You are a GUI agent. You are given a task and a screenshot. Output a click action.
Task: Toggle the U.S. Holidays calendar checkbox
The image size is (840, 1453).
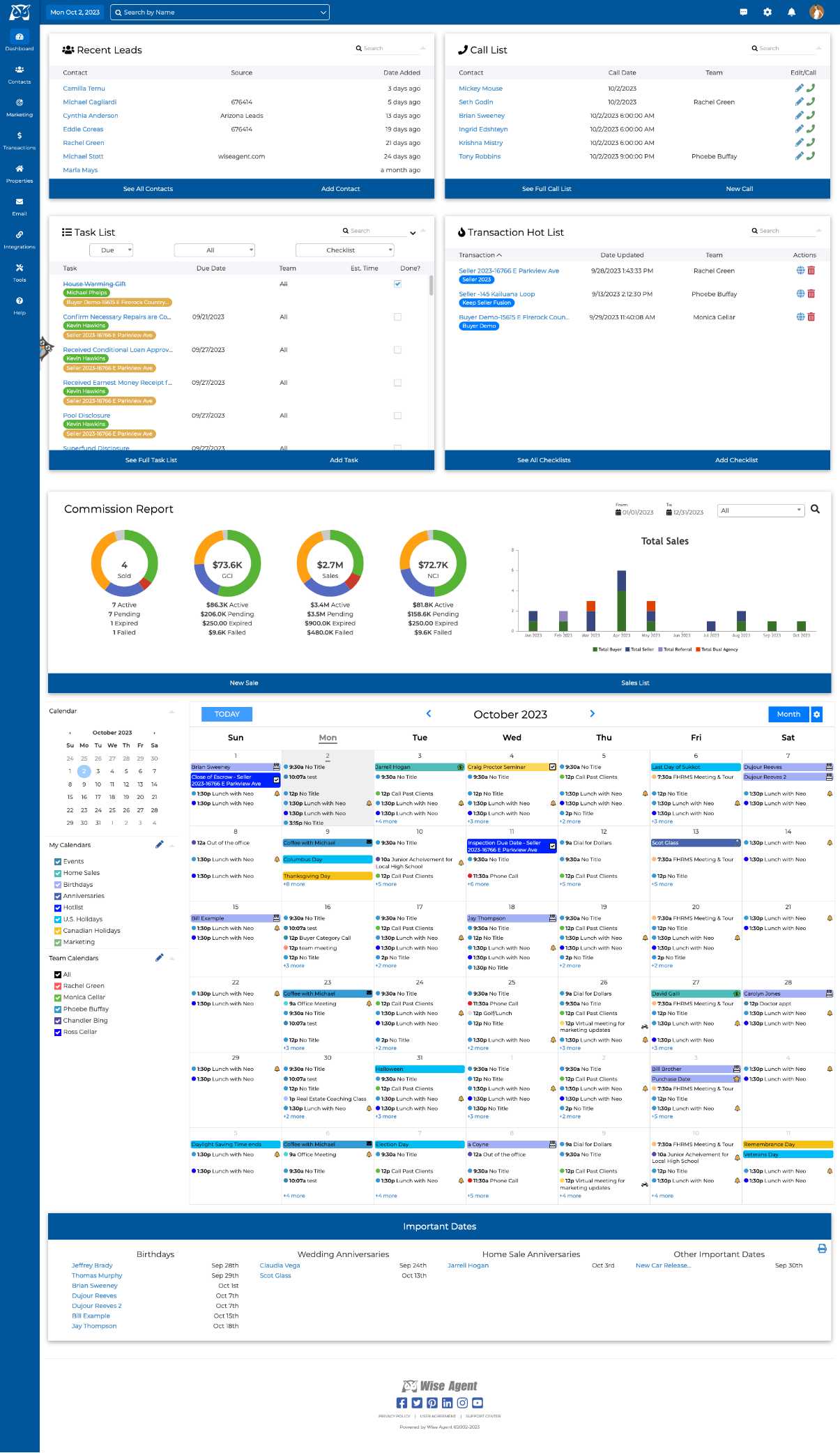click(58, 920)
